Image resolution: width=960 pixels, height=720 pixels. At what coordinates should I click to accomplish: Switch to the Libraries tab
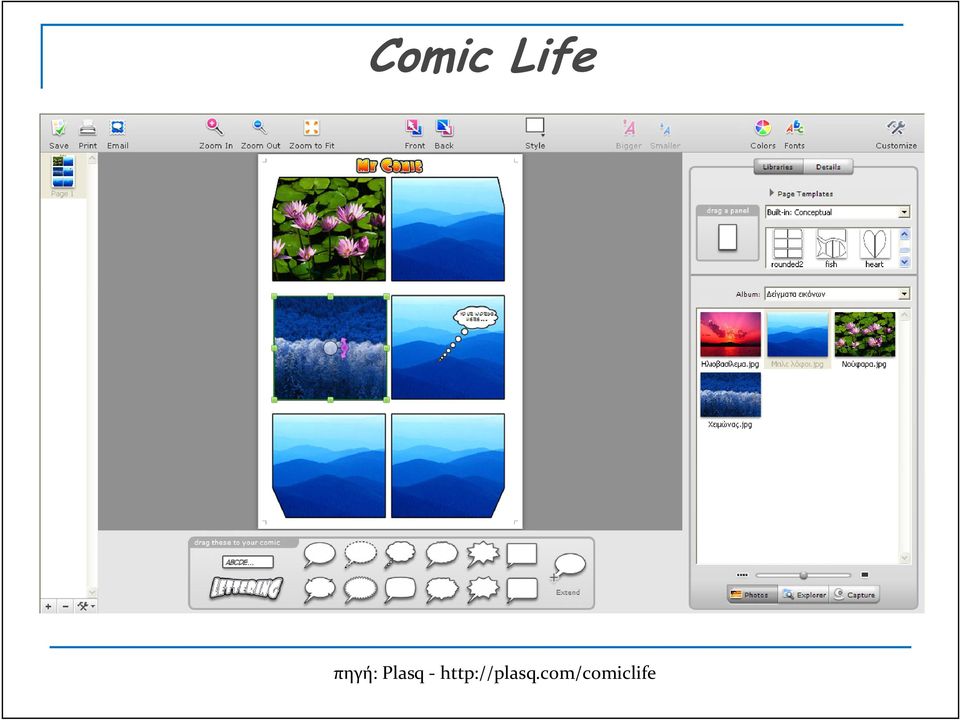(x=778, y=167)
